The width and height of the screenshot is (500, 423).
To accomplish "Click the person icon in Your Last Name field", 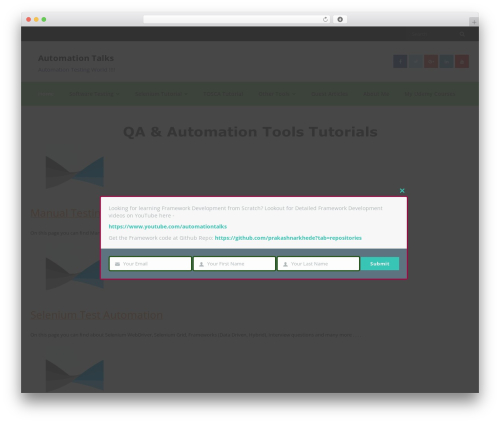I will coord(285,264).
